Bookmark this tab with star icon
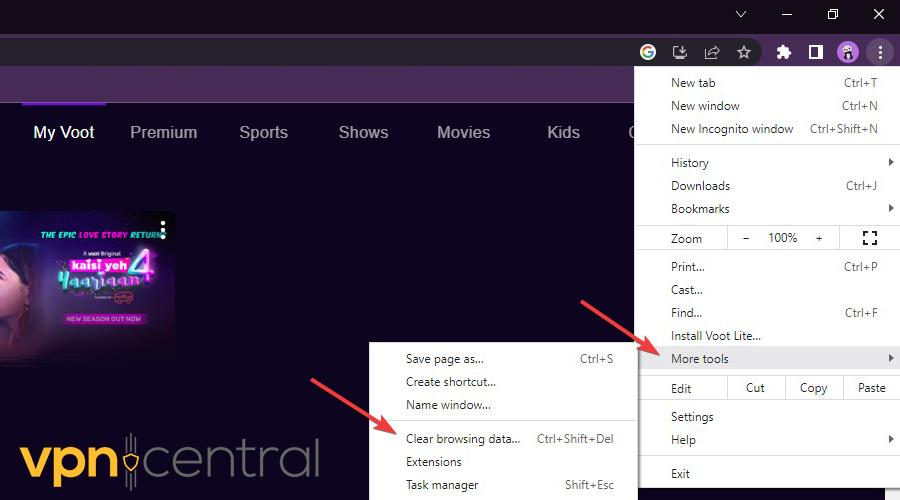Screen dimensions: 900x500 744,53
